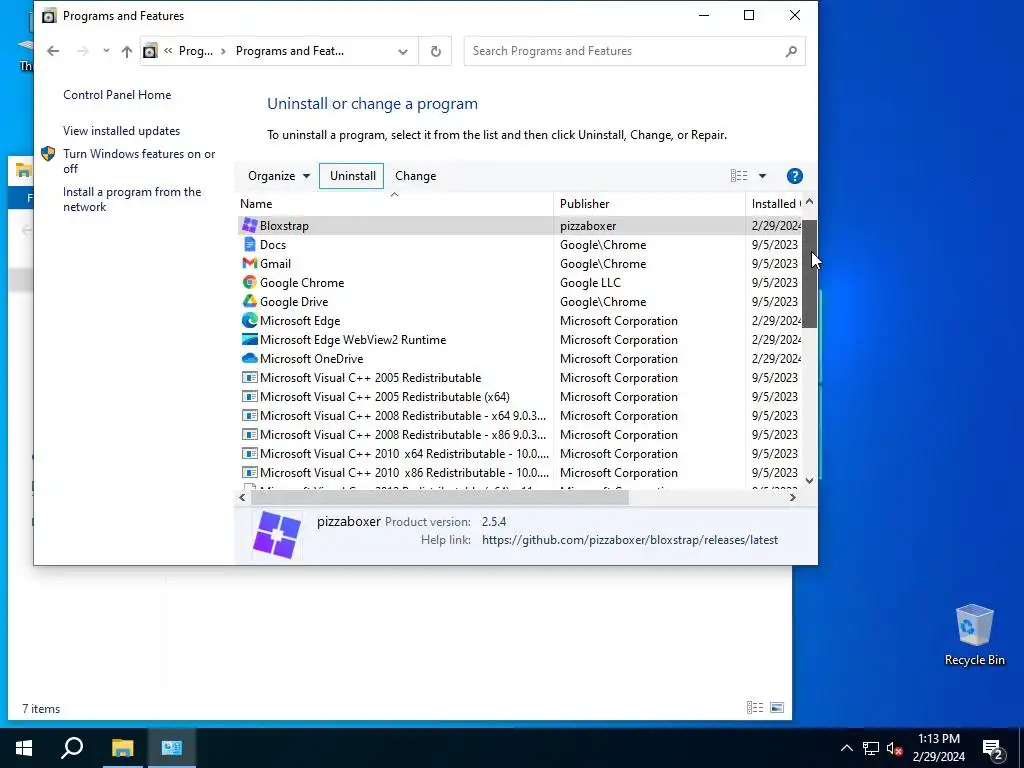Go back with the left arrow
Screen dimensions: 1024x768
coord(53,51)
